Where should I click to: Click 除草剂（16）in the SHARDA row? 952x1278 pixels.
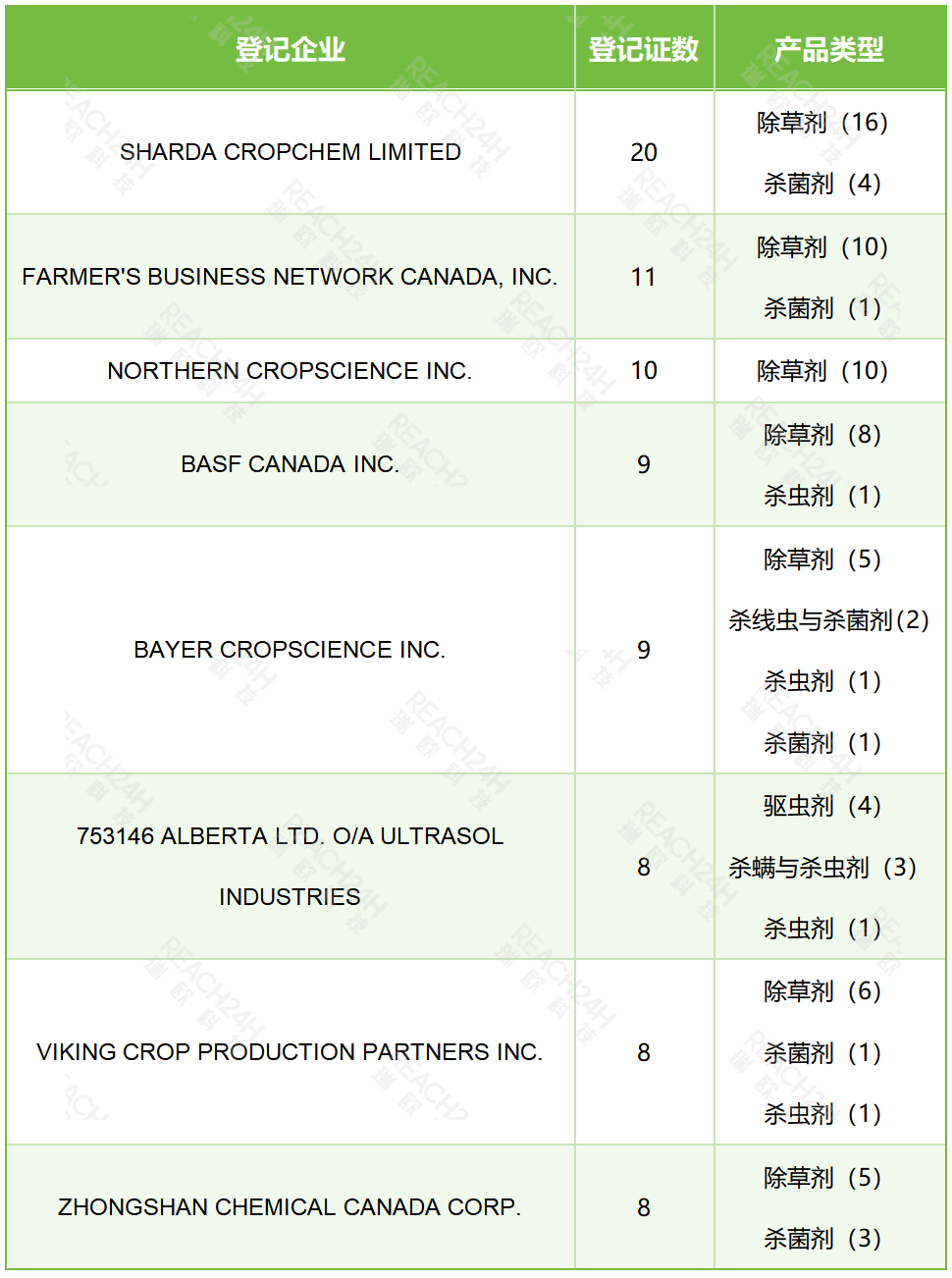(822, 123)
